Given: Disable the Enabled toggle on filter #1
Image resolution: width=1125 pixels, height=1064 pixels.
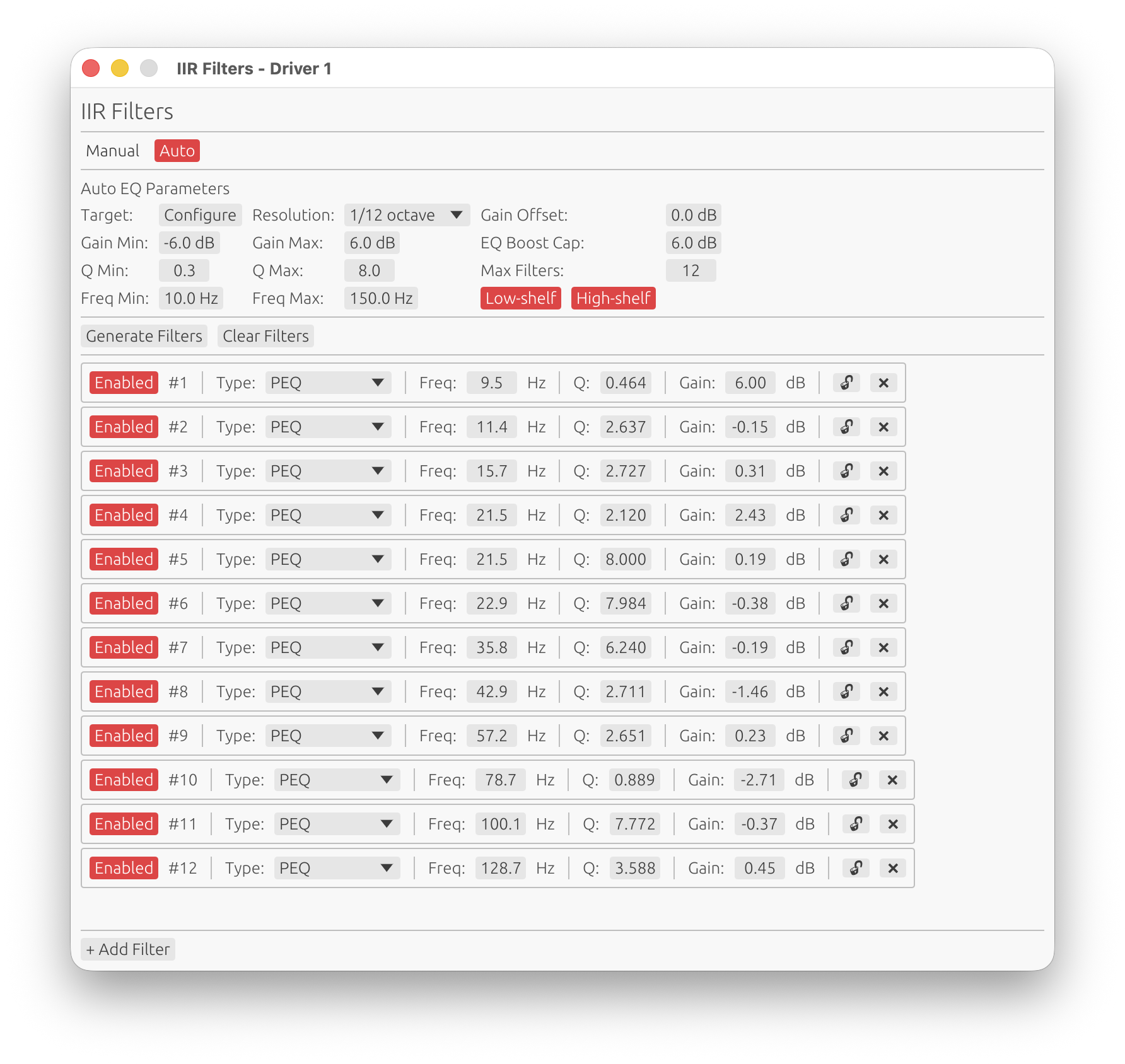Looking at the screenshot, I should [124, 383].
